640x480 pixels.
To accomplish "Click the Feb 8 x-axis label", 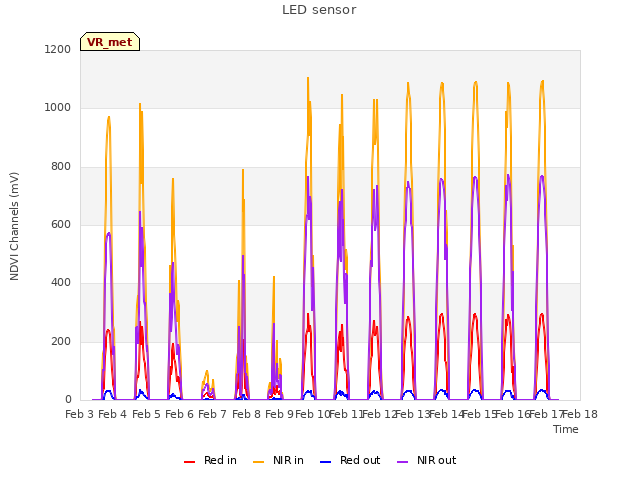I will click(246, 414).
